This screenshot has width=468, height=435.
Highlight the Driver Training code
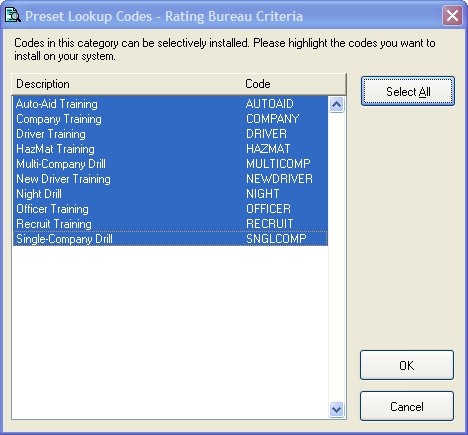[170, 134]
